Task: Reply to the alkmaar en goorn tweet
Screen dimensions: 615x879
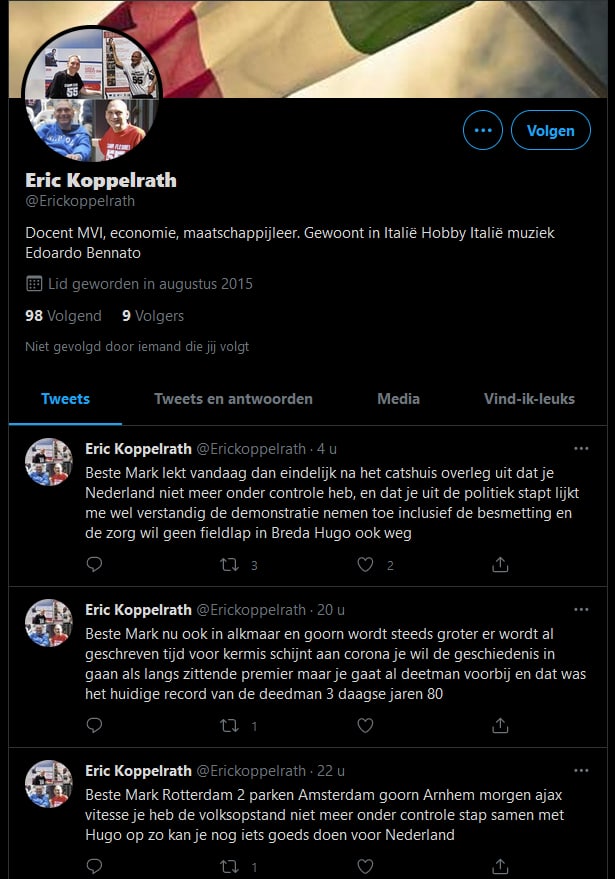Action: point(95,726)
